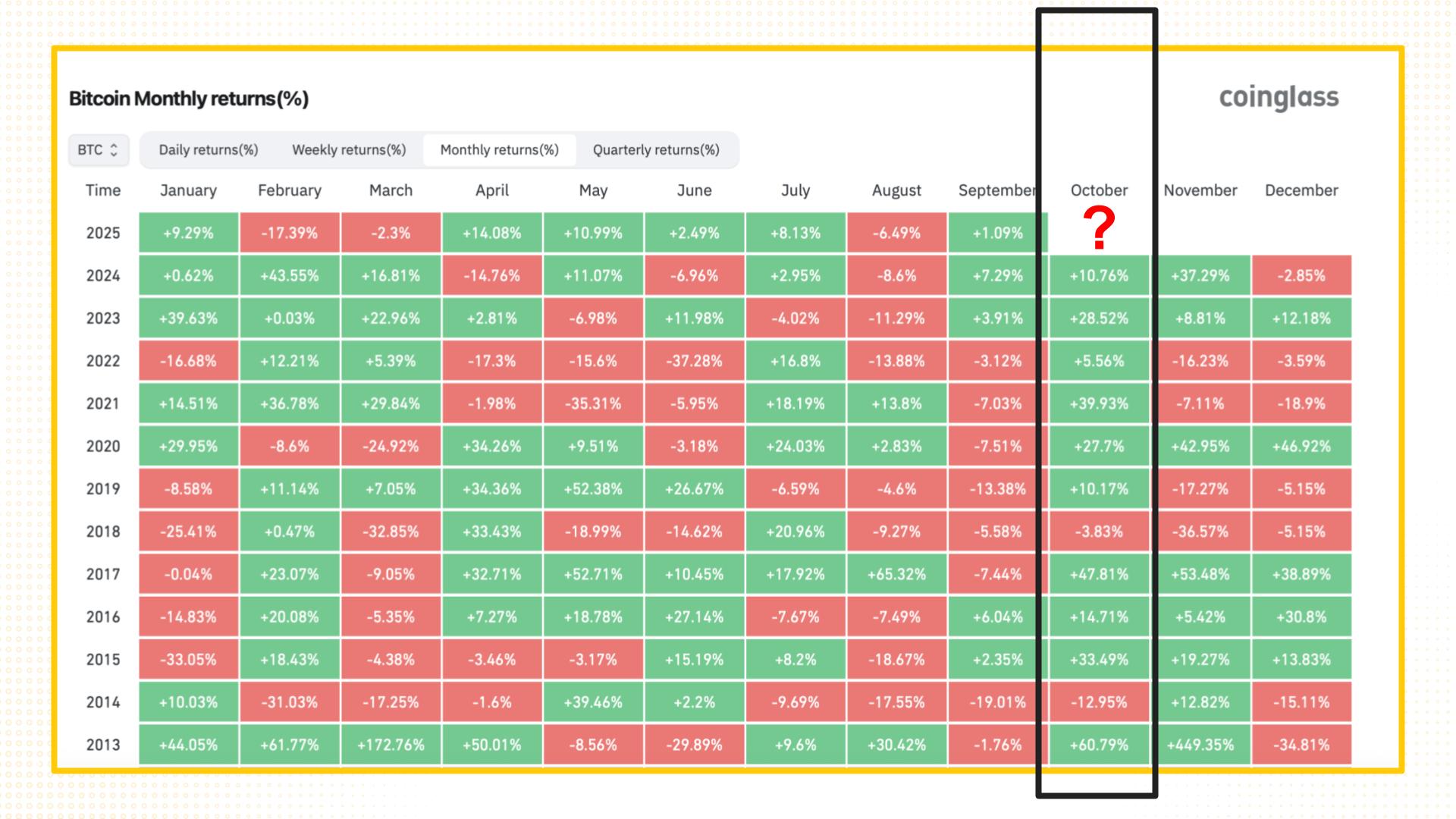The image size is (1456, 819).
Task: Click October 2024 +10.76% cell
Action: tap(1099, 275)
